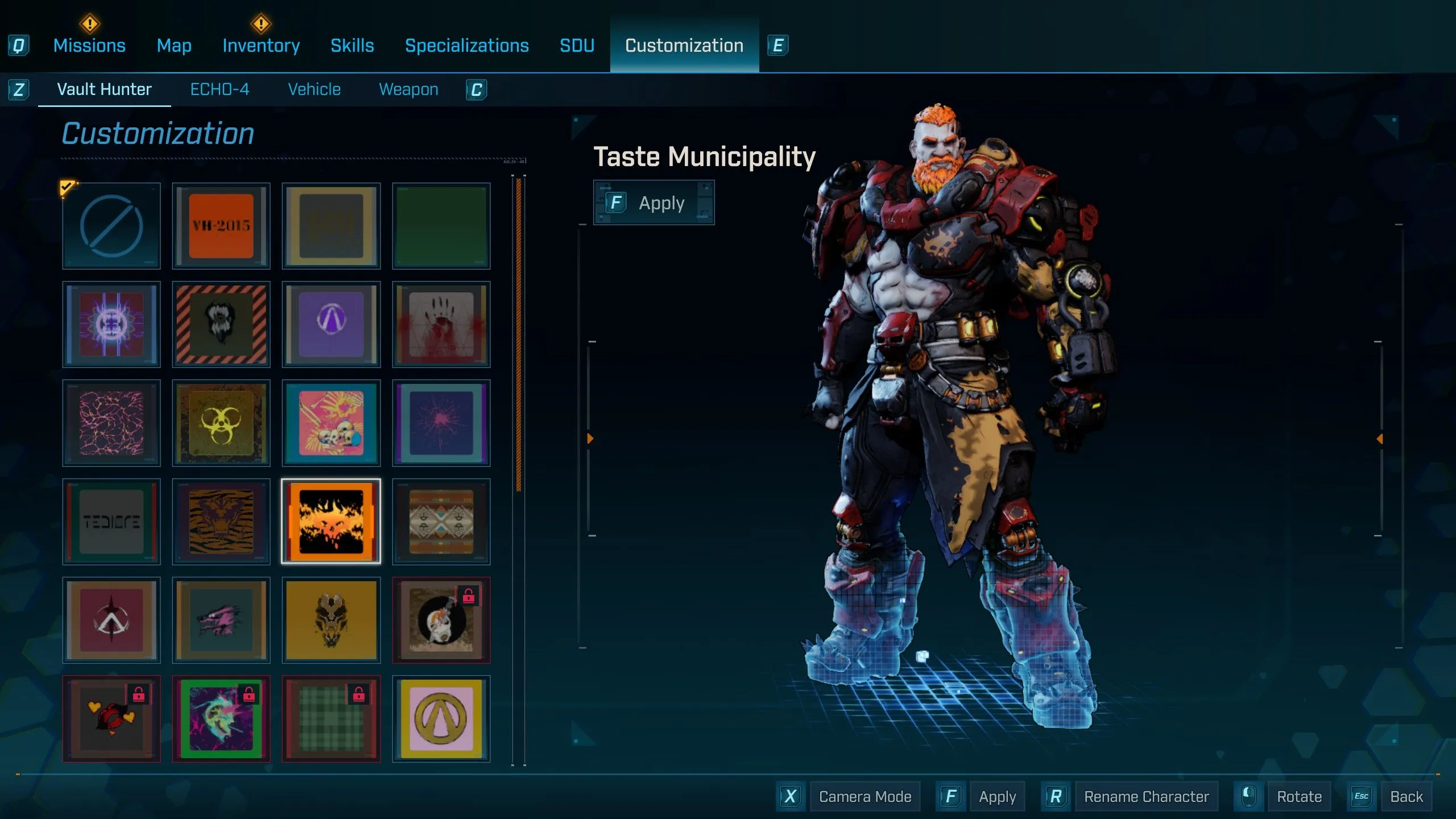The image size is (1456, 819).
Task: Select the pink and yellow vault symbol tile
Action: pos(441,719)
